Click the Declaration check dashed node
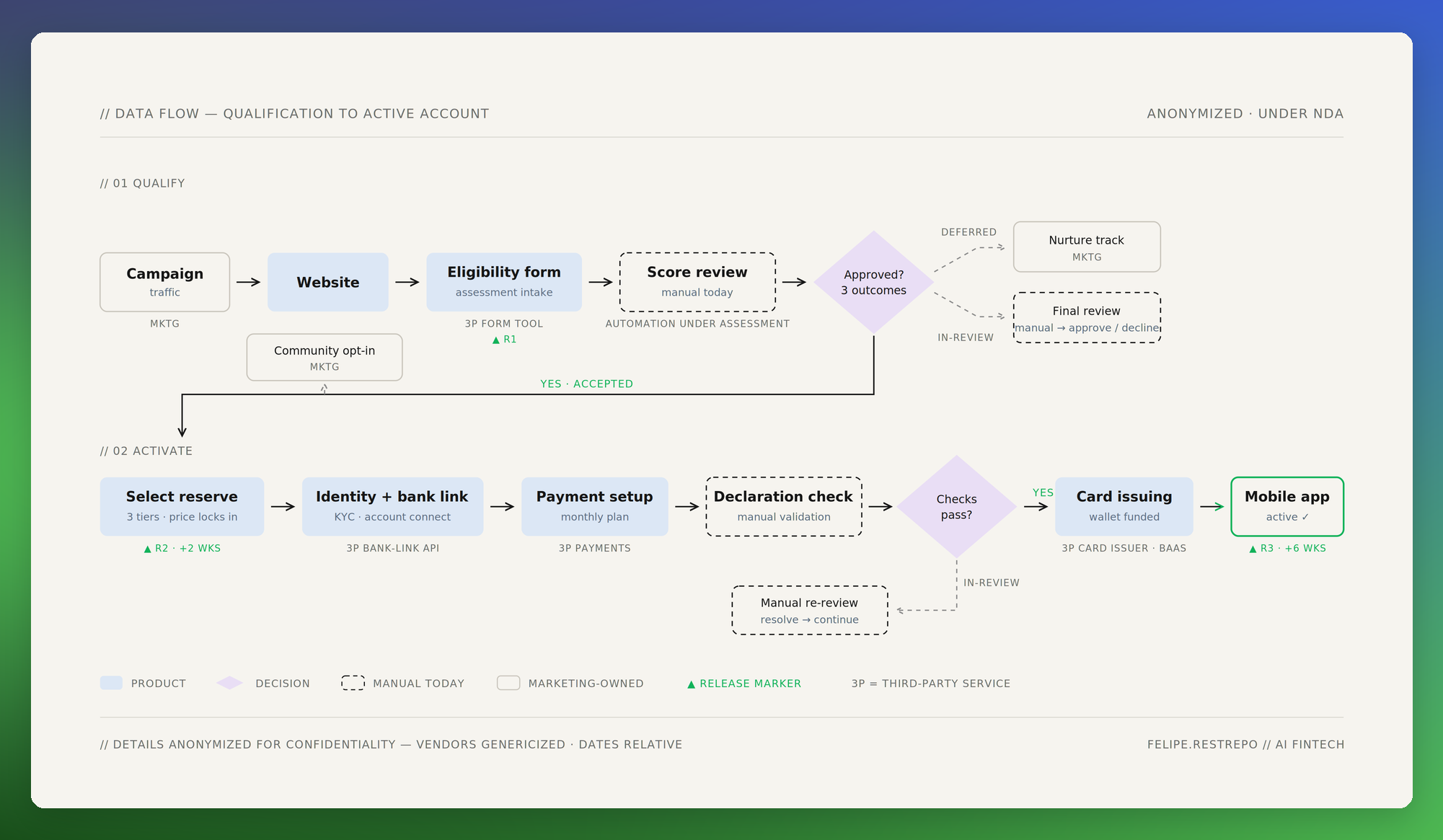 [784, 506]
